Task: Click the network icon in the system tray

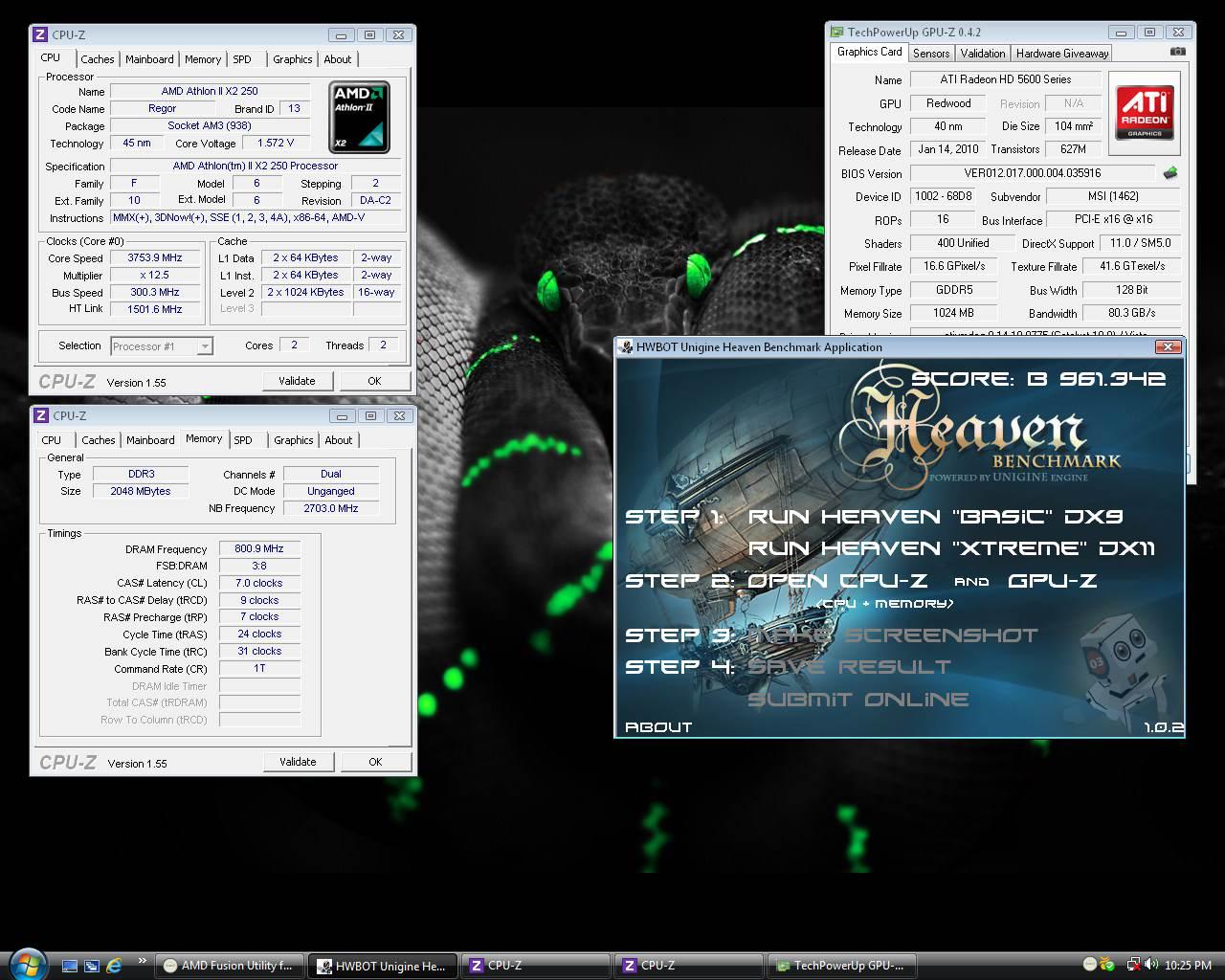Action: (x=1134, y=965)
